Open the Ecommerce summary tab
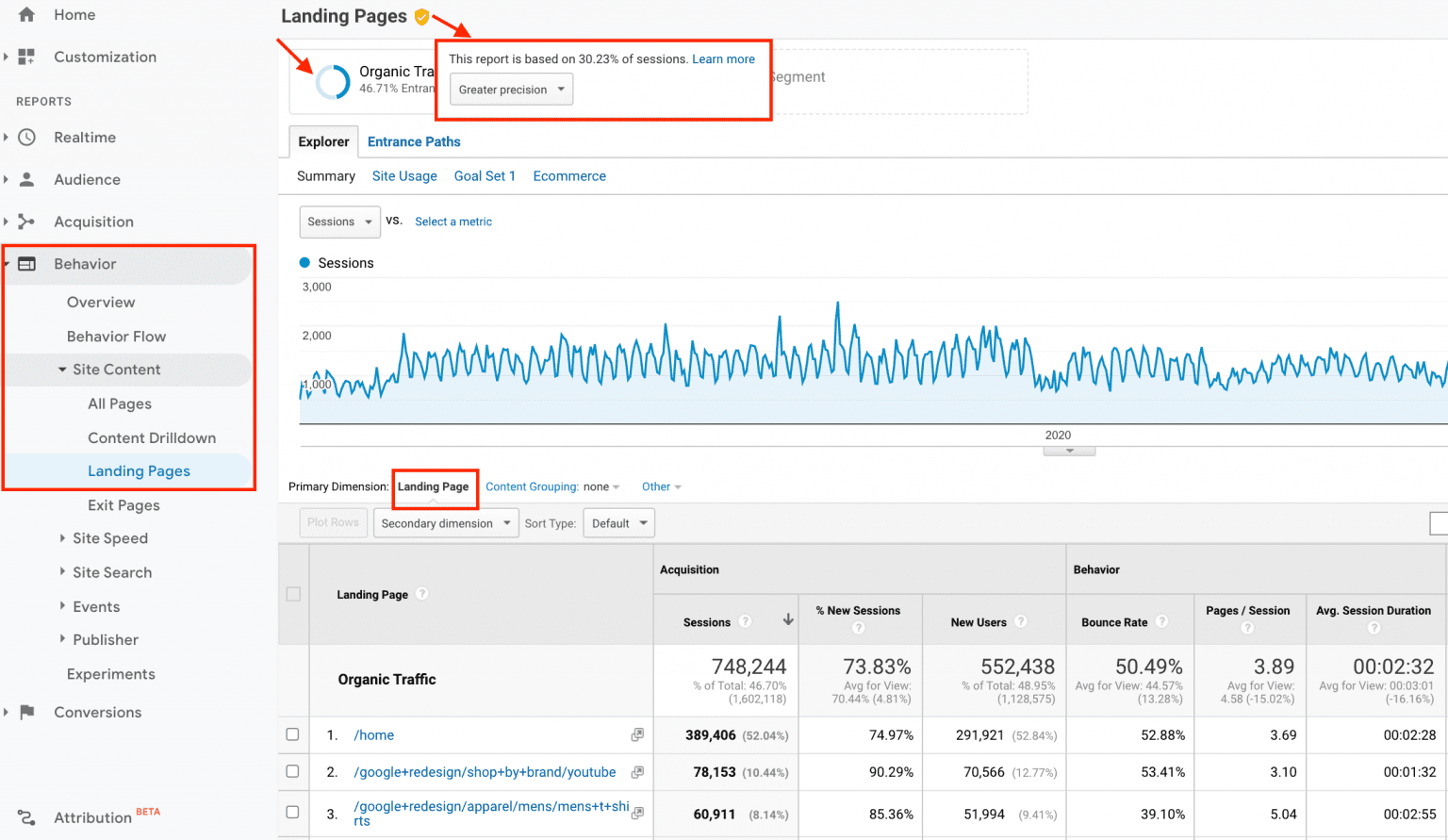 point(569,175)
